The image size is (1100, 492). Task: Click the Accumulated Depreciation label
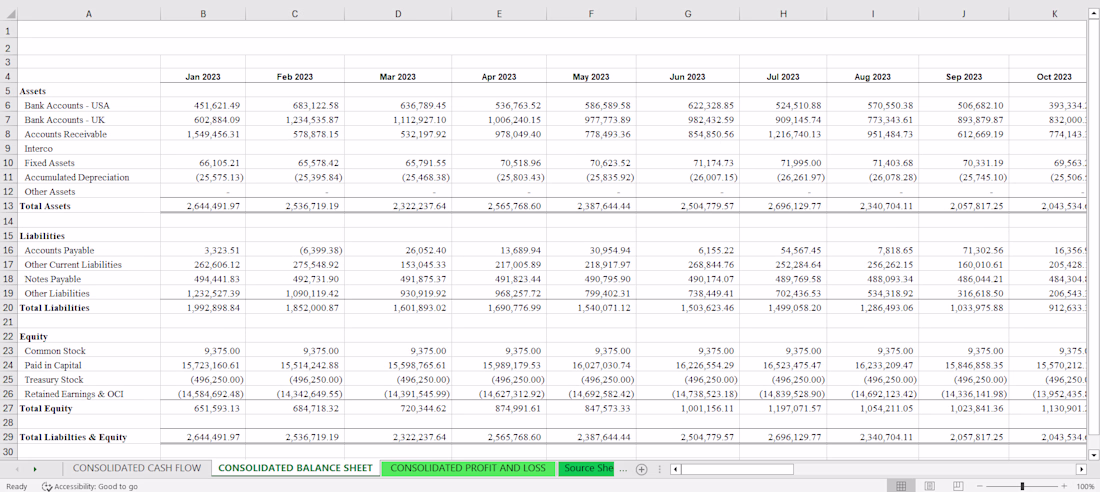(x=76, y=178)
